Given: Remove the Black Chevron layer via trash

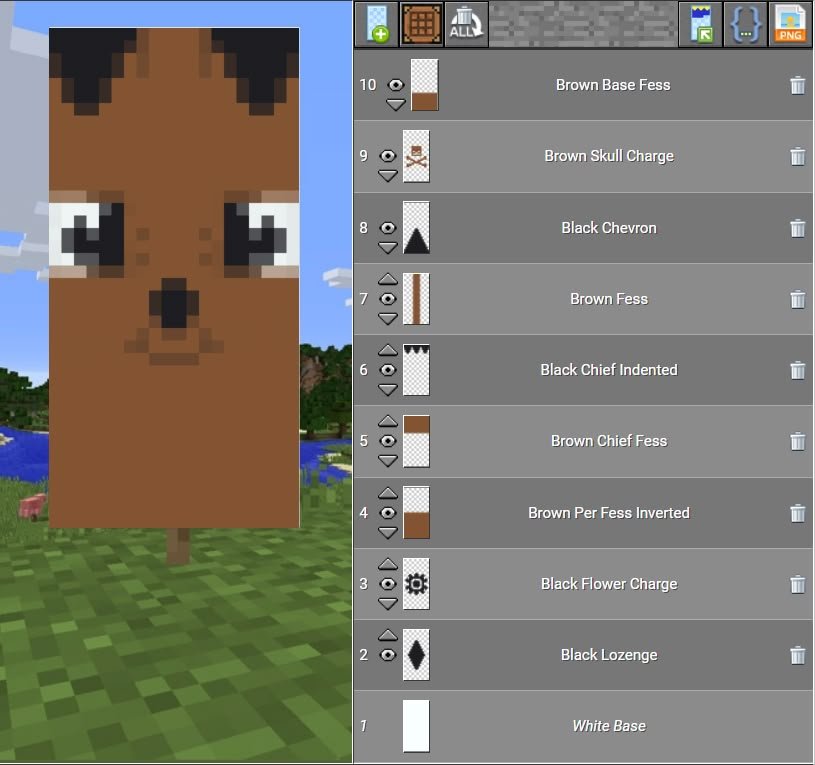Looking at the screenshot, I should pos(797,229).
